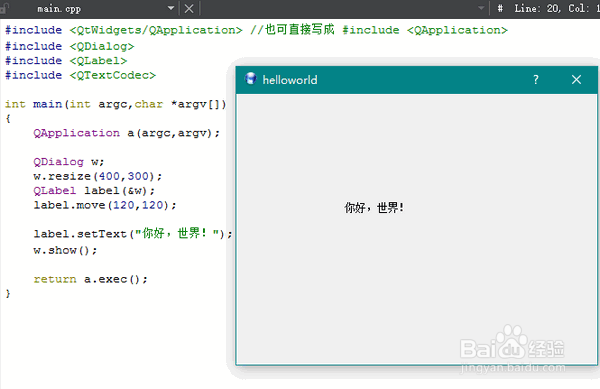600x389 pixels.
Task: Click the #include <QDialog> line
Action: pos(70,46)
